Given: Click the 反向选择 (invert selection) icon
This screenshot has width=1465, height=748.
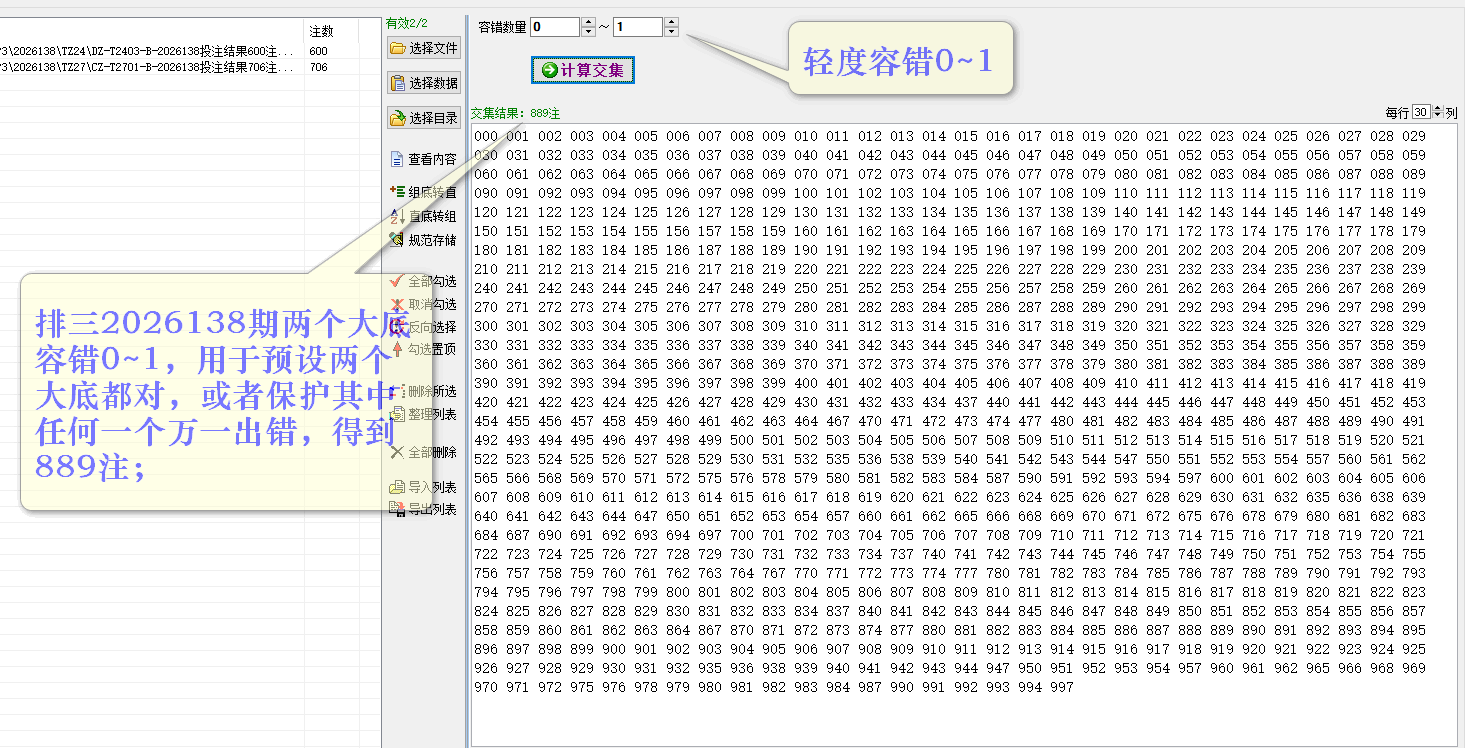Looking at the screenshot, I should coord(397,327).
